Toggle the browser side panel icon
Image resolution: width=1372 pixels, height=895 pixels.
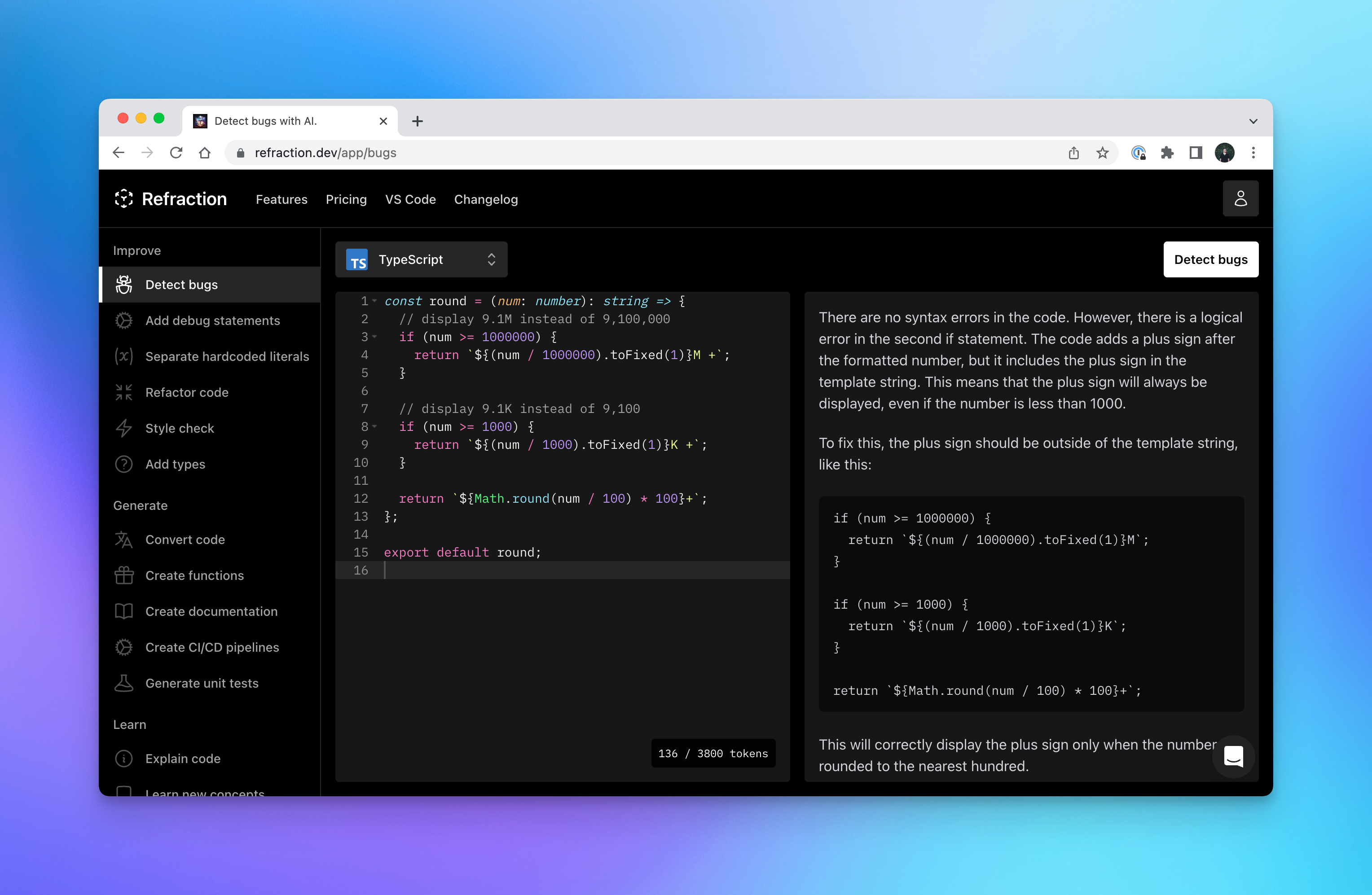[1196, 153]
